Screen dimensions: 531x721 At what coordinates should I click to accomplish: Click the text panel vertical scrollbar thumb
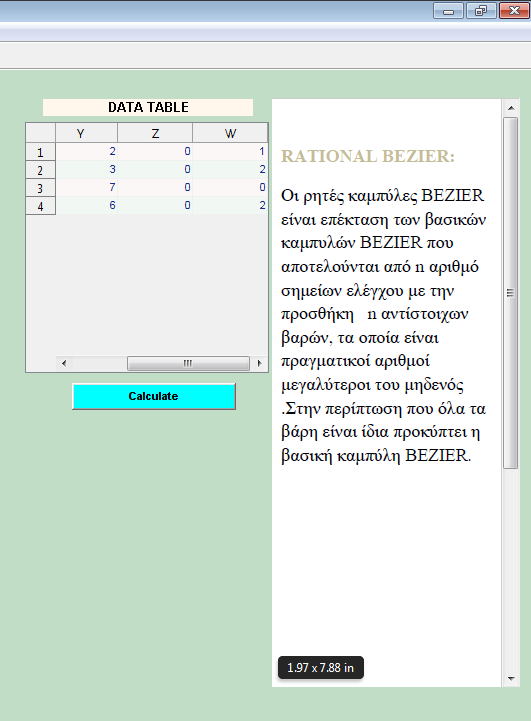[x=511, y=293]
